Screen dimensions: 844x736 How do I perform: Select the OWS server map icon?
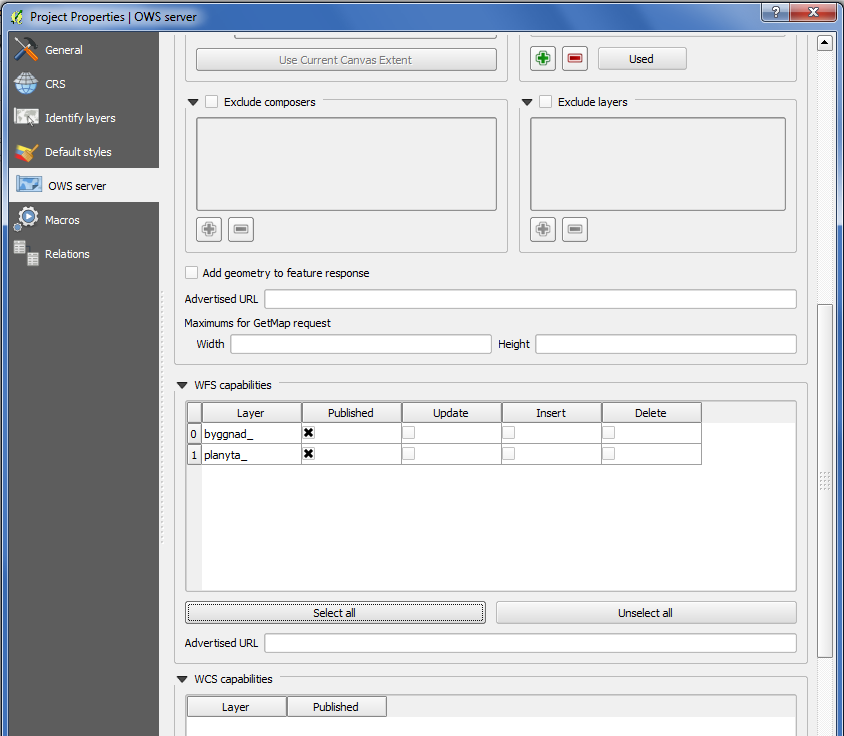tap(29, 185)
